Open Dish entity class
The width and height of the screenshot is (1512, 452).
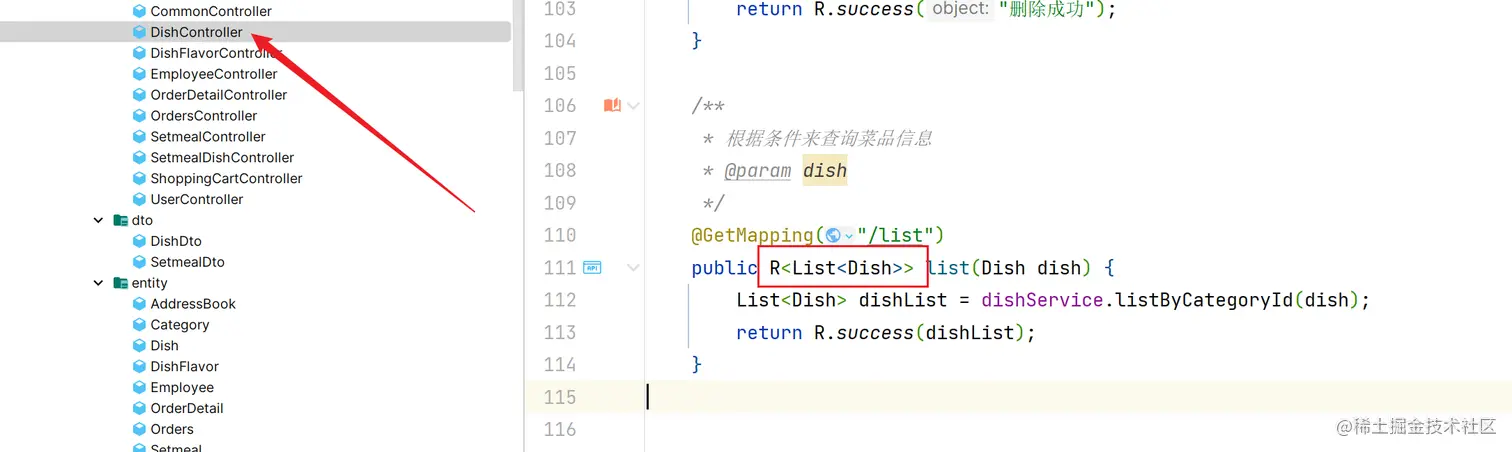(x=164, y=346)
